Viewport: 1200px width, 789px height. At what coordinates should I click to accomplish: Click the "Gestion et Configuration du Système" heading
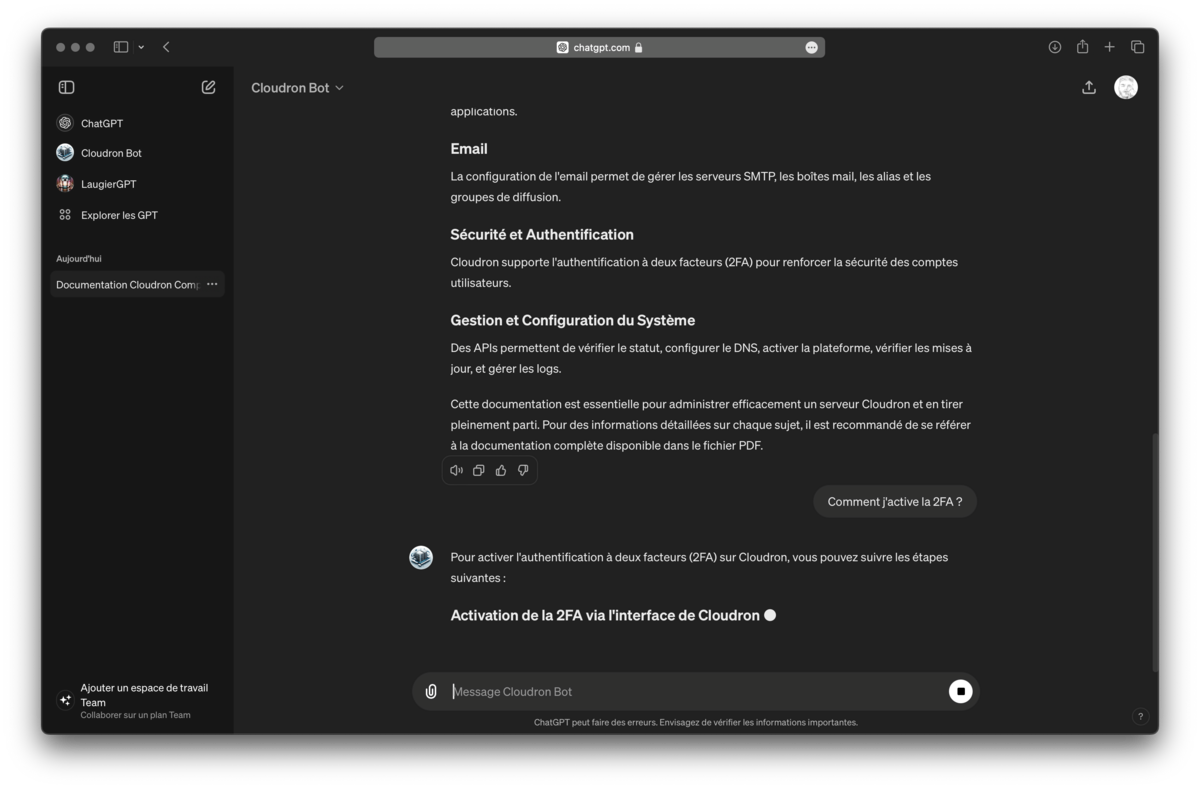(x=573, y=321)
